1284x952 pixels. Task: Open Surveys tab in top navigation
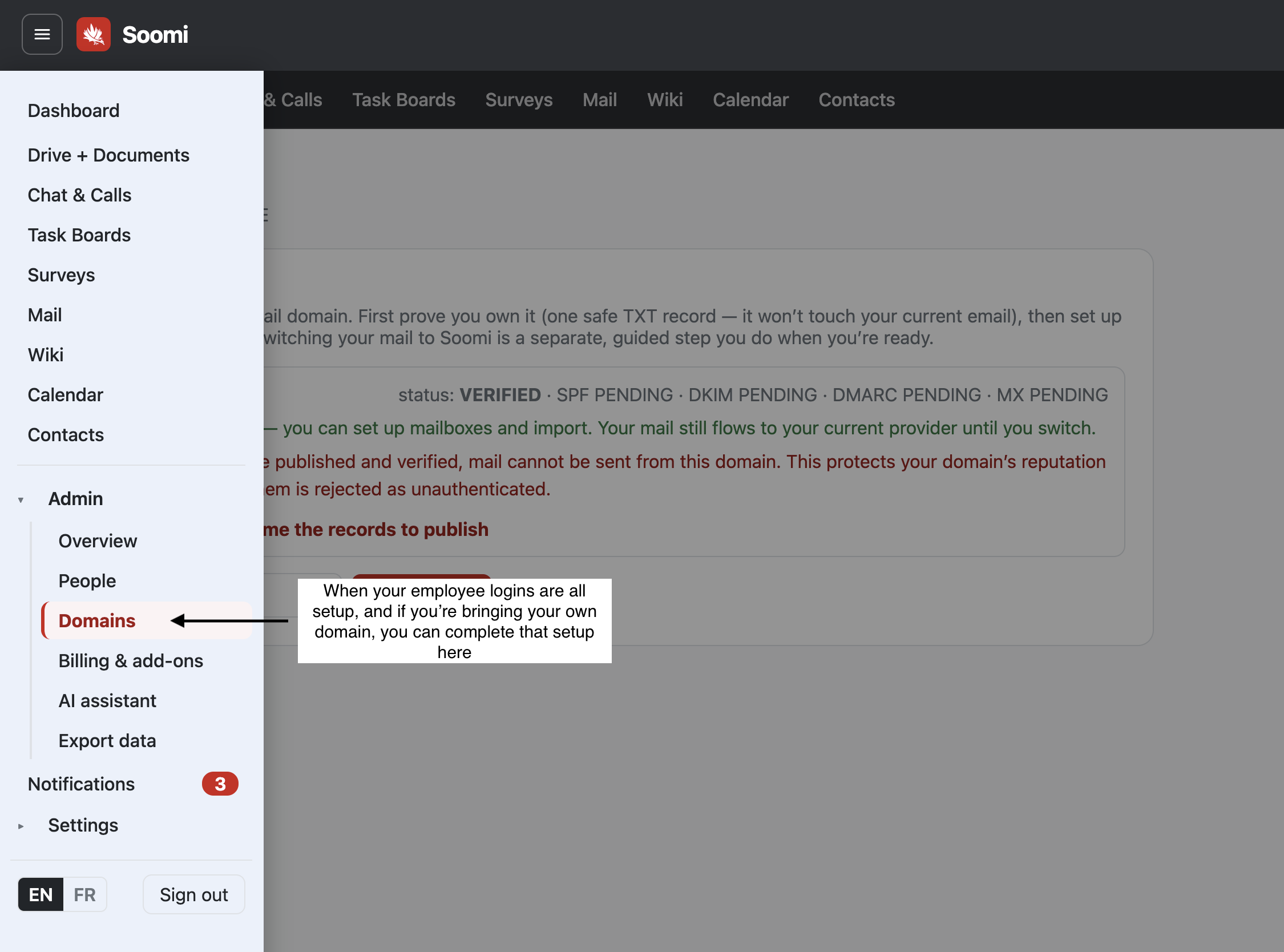coord(519,100)
